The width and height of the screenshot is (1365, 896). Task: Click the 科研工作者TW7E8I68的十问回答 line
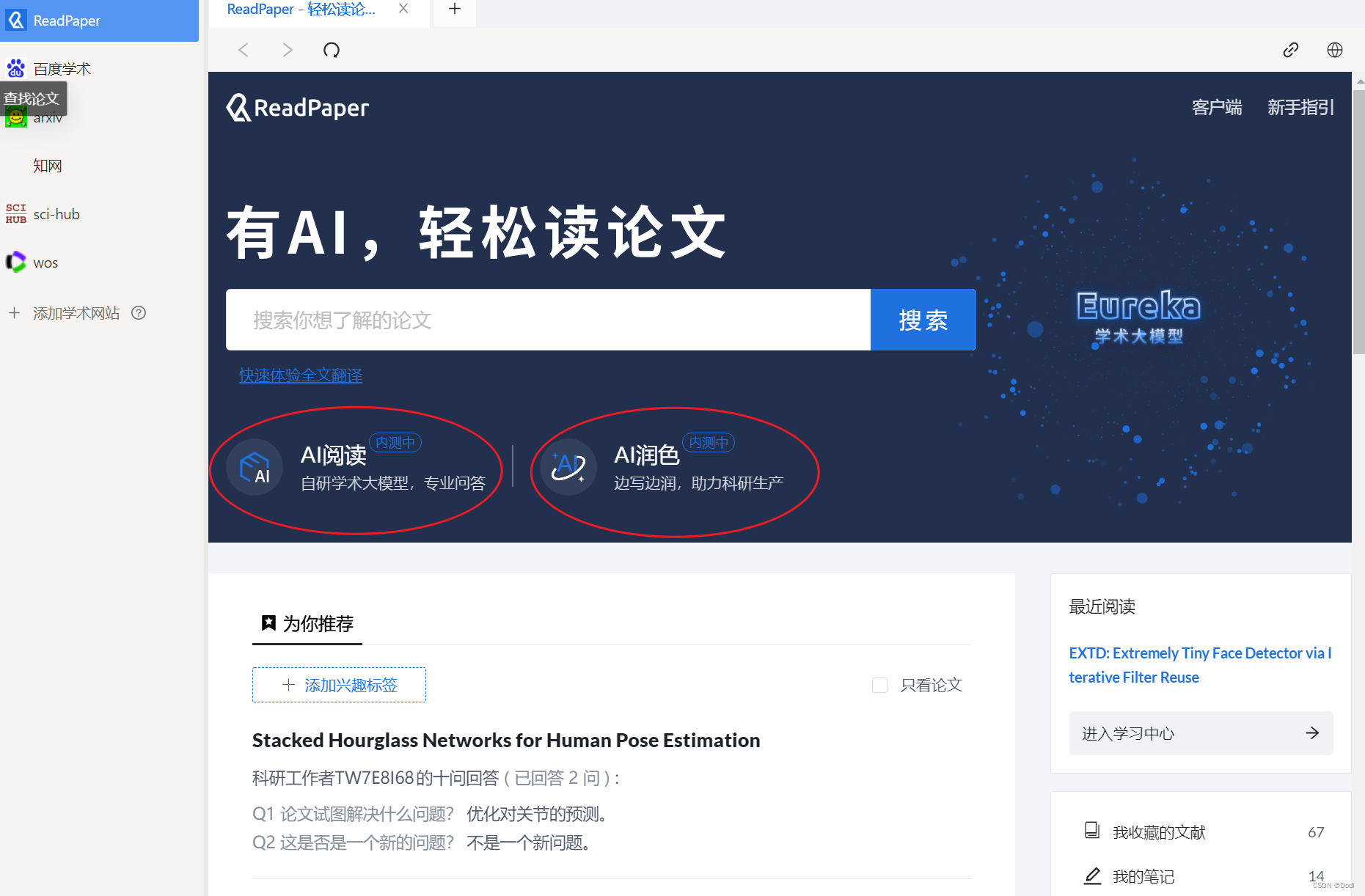[x=436, y=778]
